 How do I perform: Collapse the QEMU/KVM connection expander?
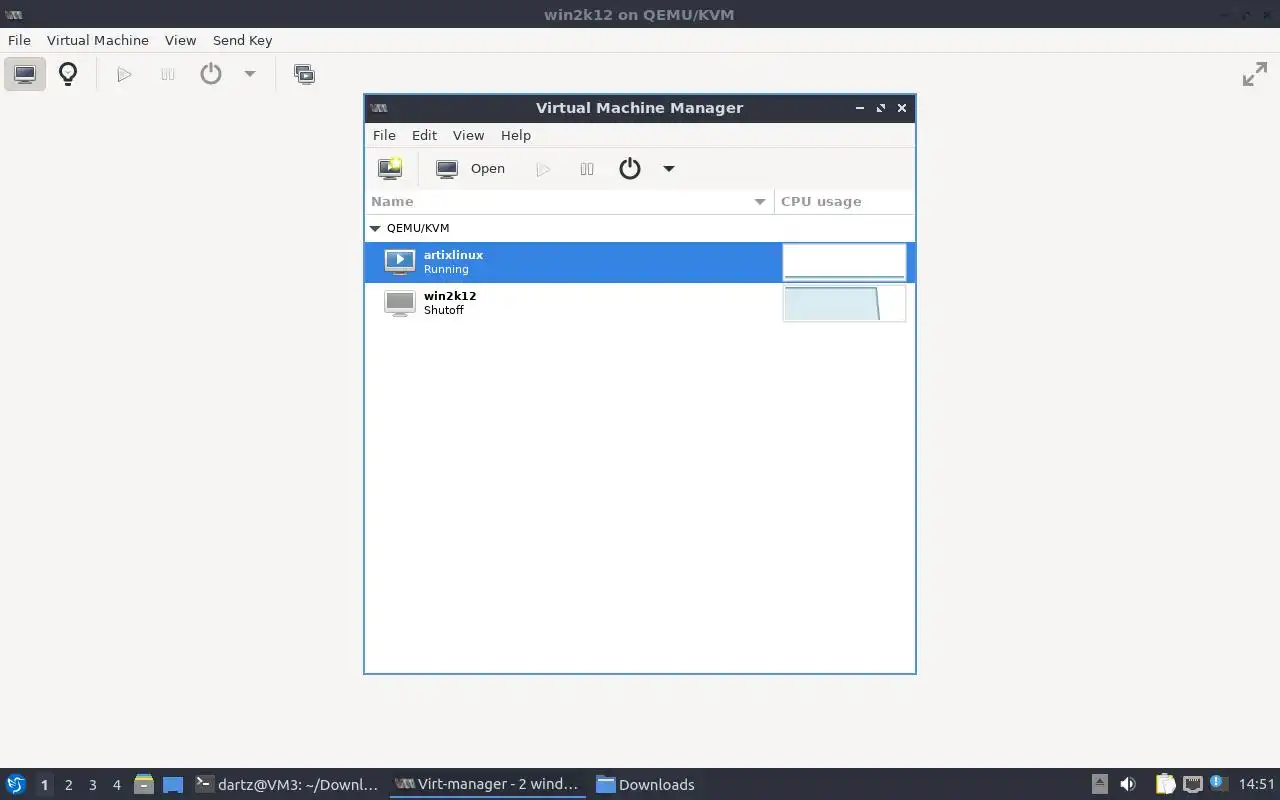click(376, 228)
